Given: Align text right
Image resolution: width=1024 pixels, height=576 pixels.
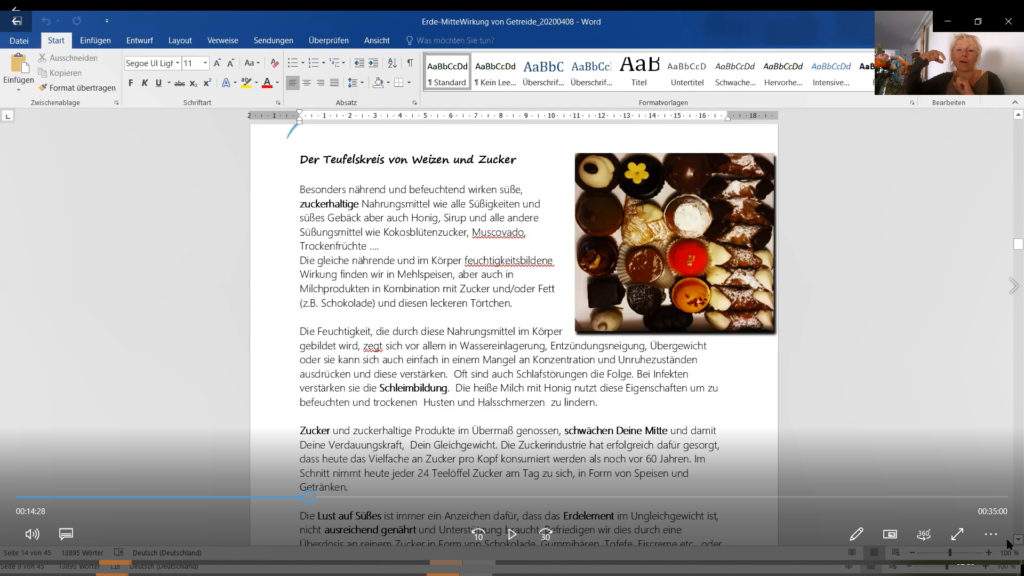Looking at the screenshot, I should tap(320, 83).
